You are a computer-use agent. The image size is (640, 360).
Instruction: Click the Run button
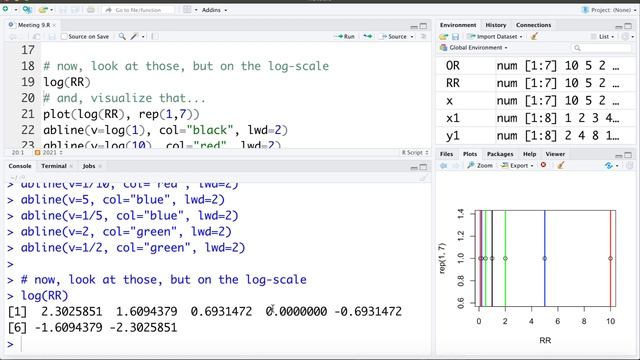coord(344,37)
